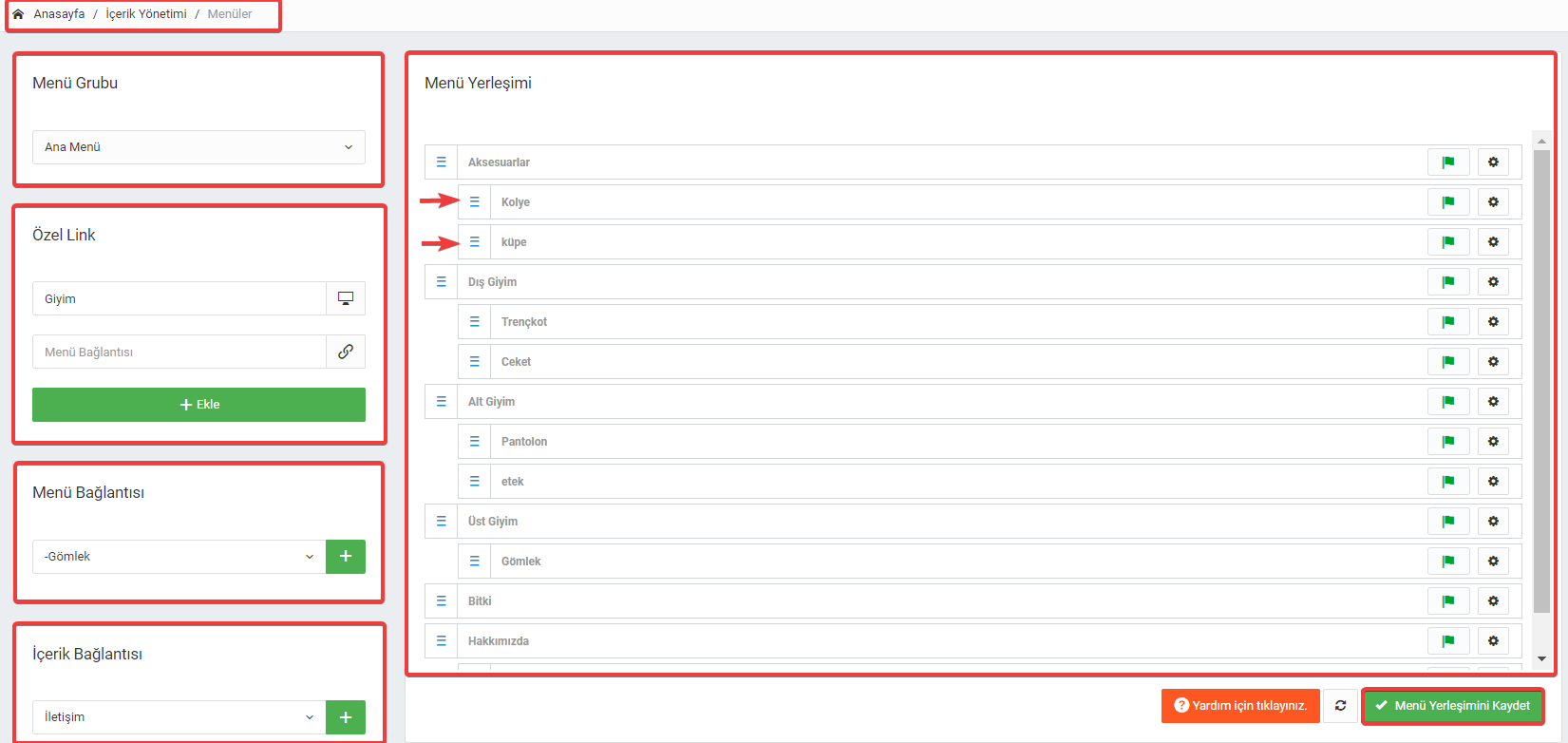Toggle green flag status for Kolye

pos(1448,202)
